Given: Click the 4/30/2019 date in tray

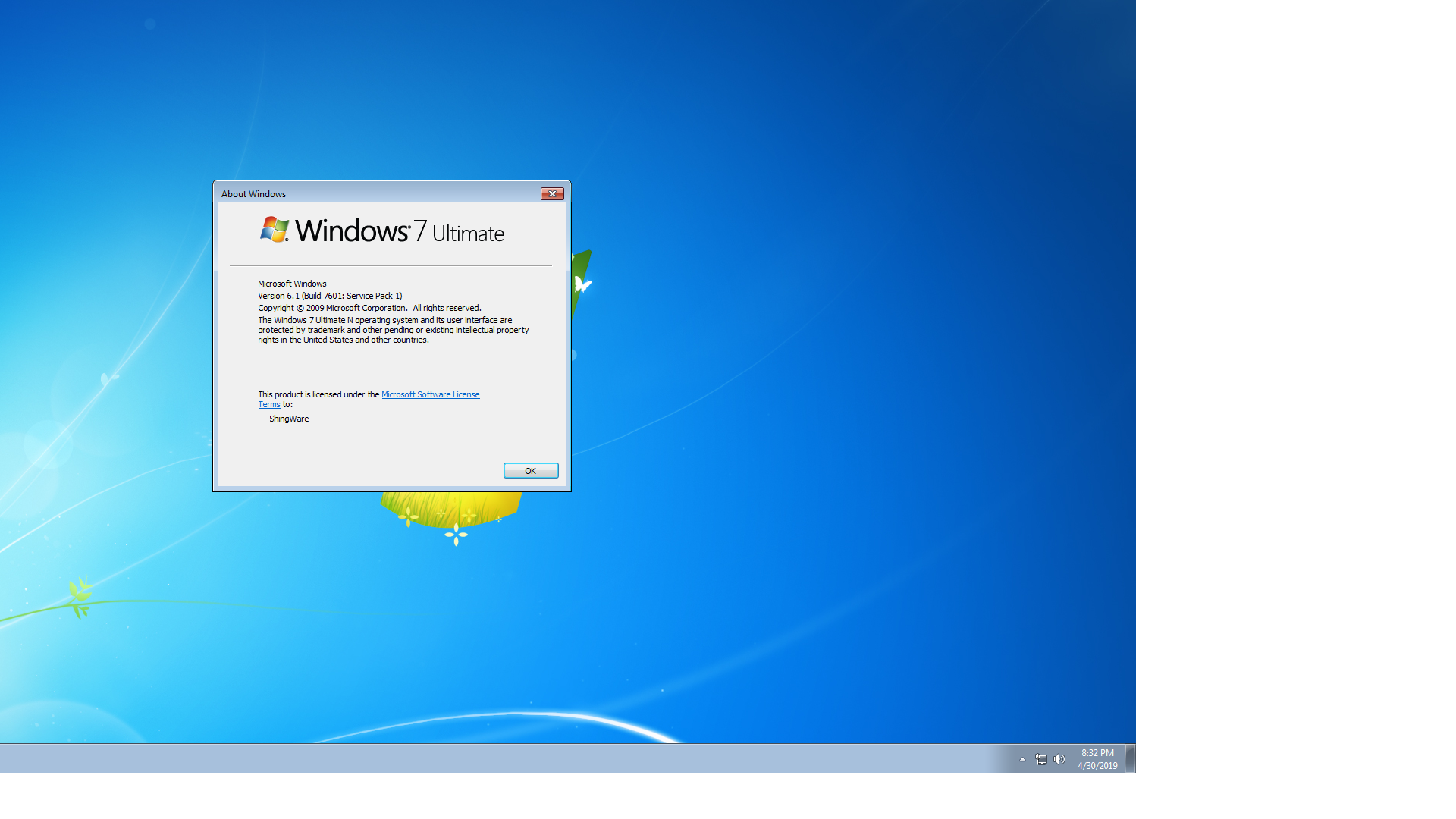Looking at the screenshot, I should pyautogui.click(x=1097, y=766).
